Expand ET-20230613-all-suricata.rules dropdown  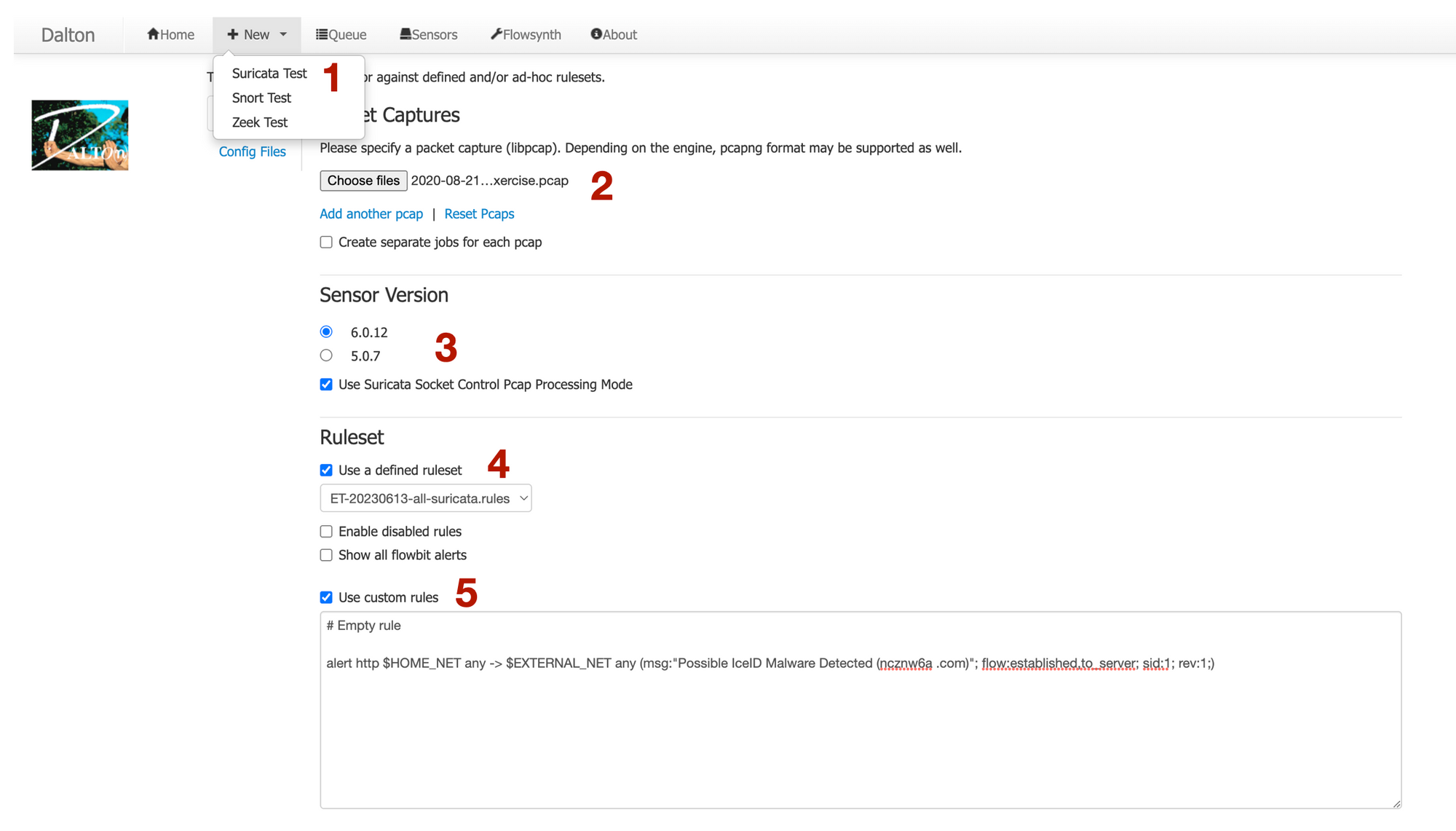pos(425,498)
